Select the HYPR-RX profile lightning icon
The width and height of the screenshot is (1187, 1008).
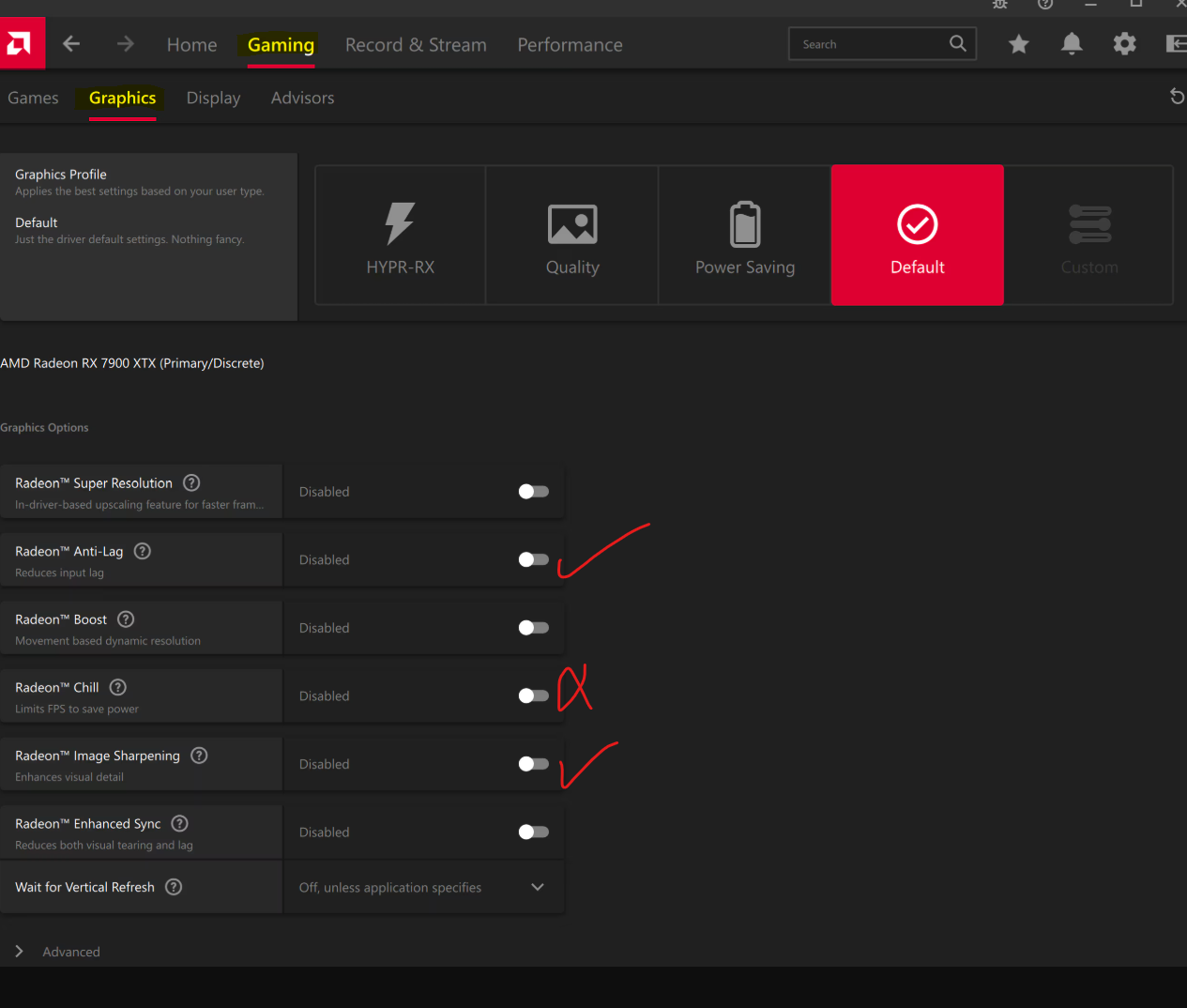click(400, 223)
